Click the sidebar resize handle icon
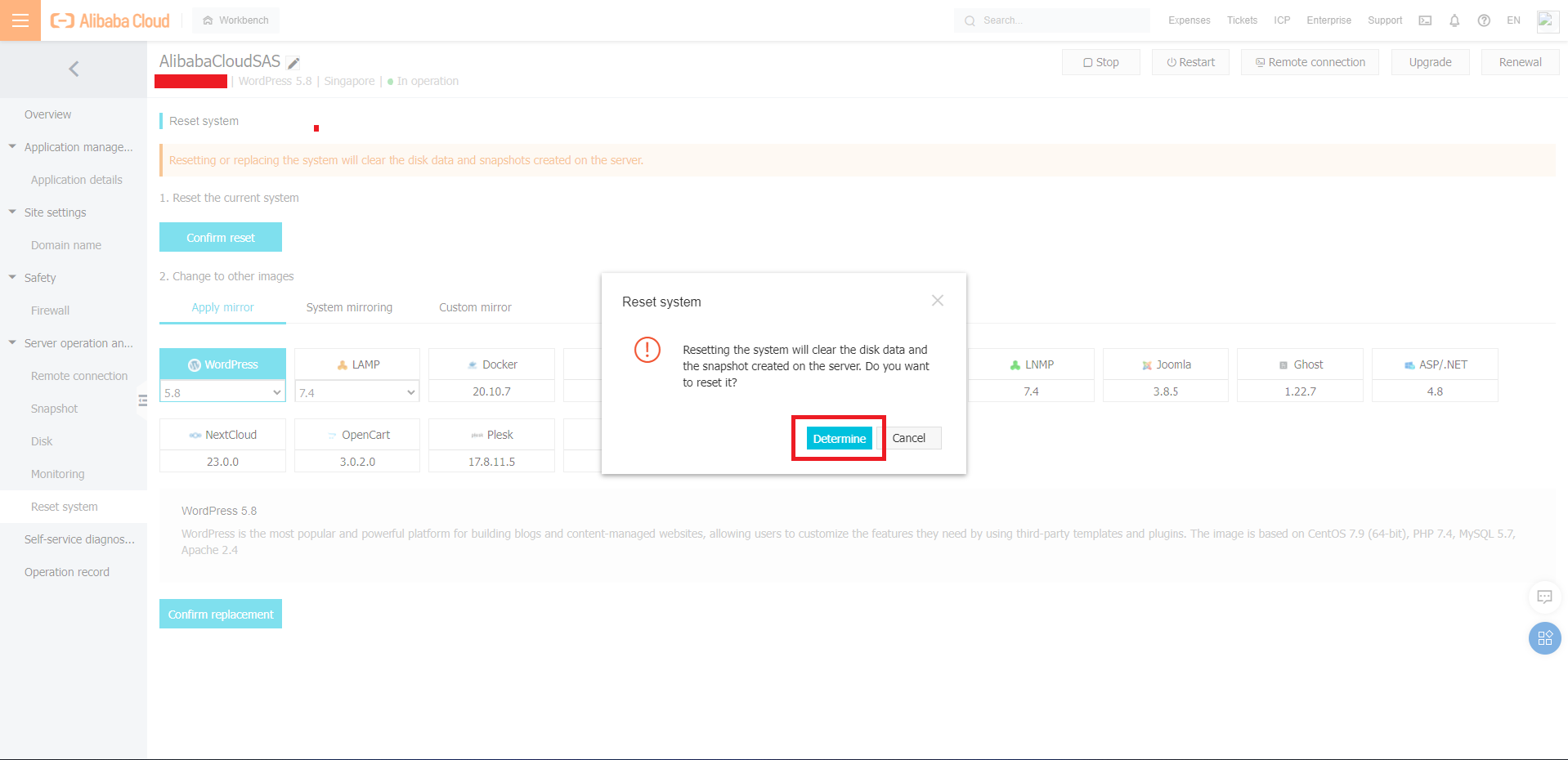Viewport: 1568px width, 760px height. [x=142, y=400]
